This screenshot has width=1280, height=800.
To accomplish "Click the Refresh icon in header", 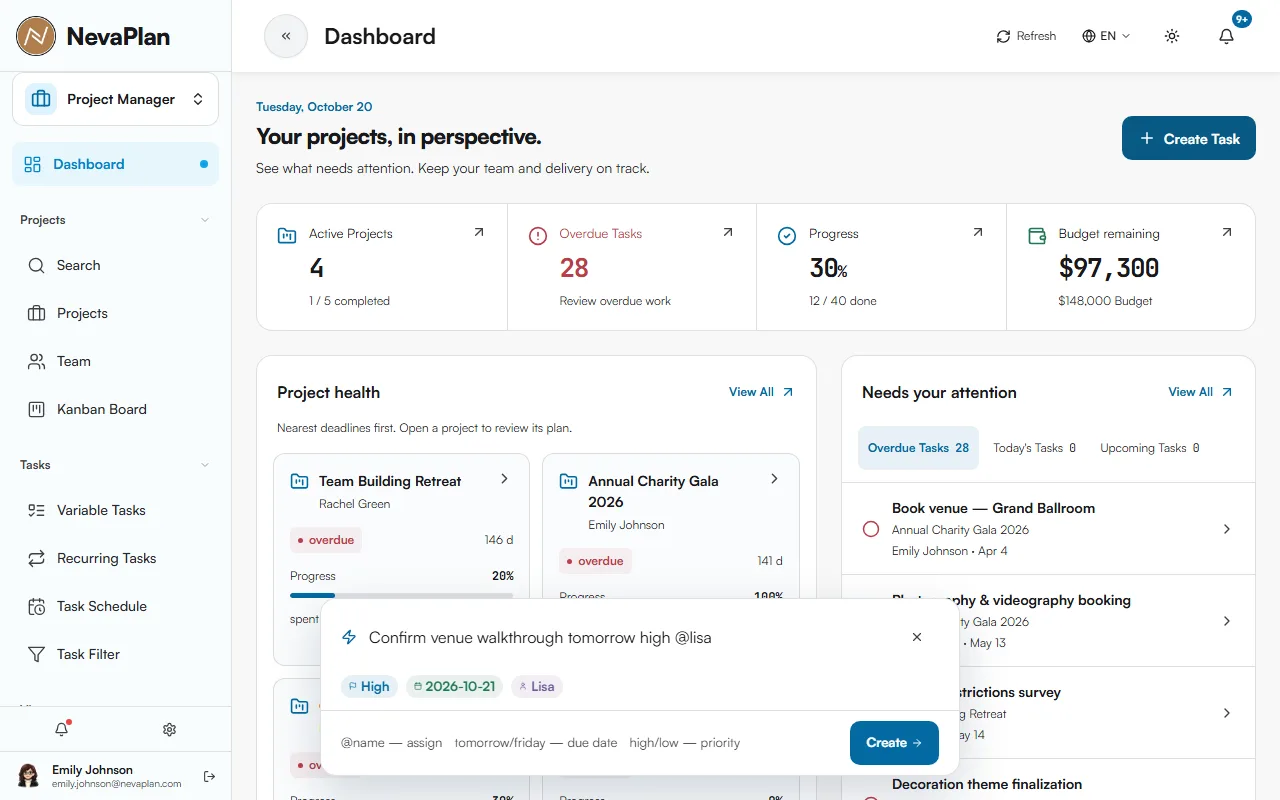I will (x=1003, y=36).
